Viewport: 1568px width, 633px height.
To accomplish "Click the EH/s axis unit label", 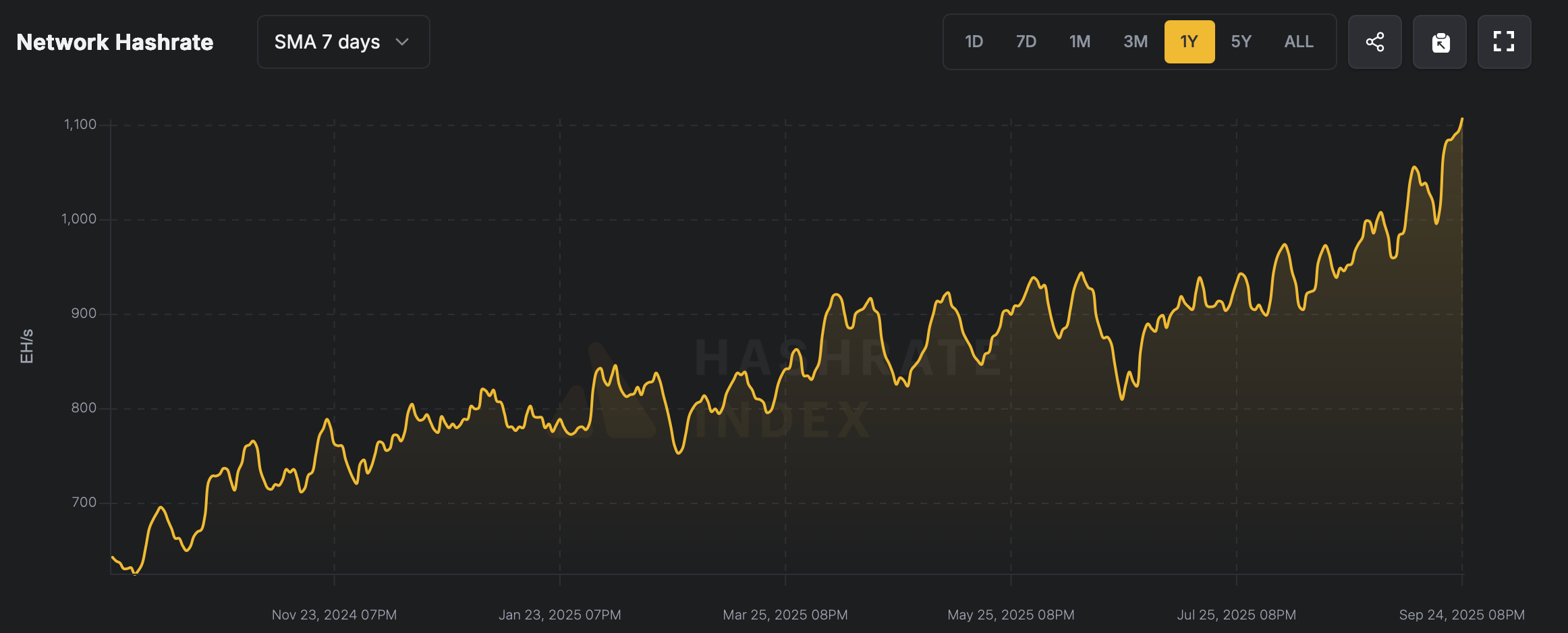I will tap(27, 346).
